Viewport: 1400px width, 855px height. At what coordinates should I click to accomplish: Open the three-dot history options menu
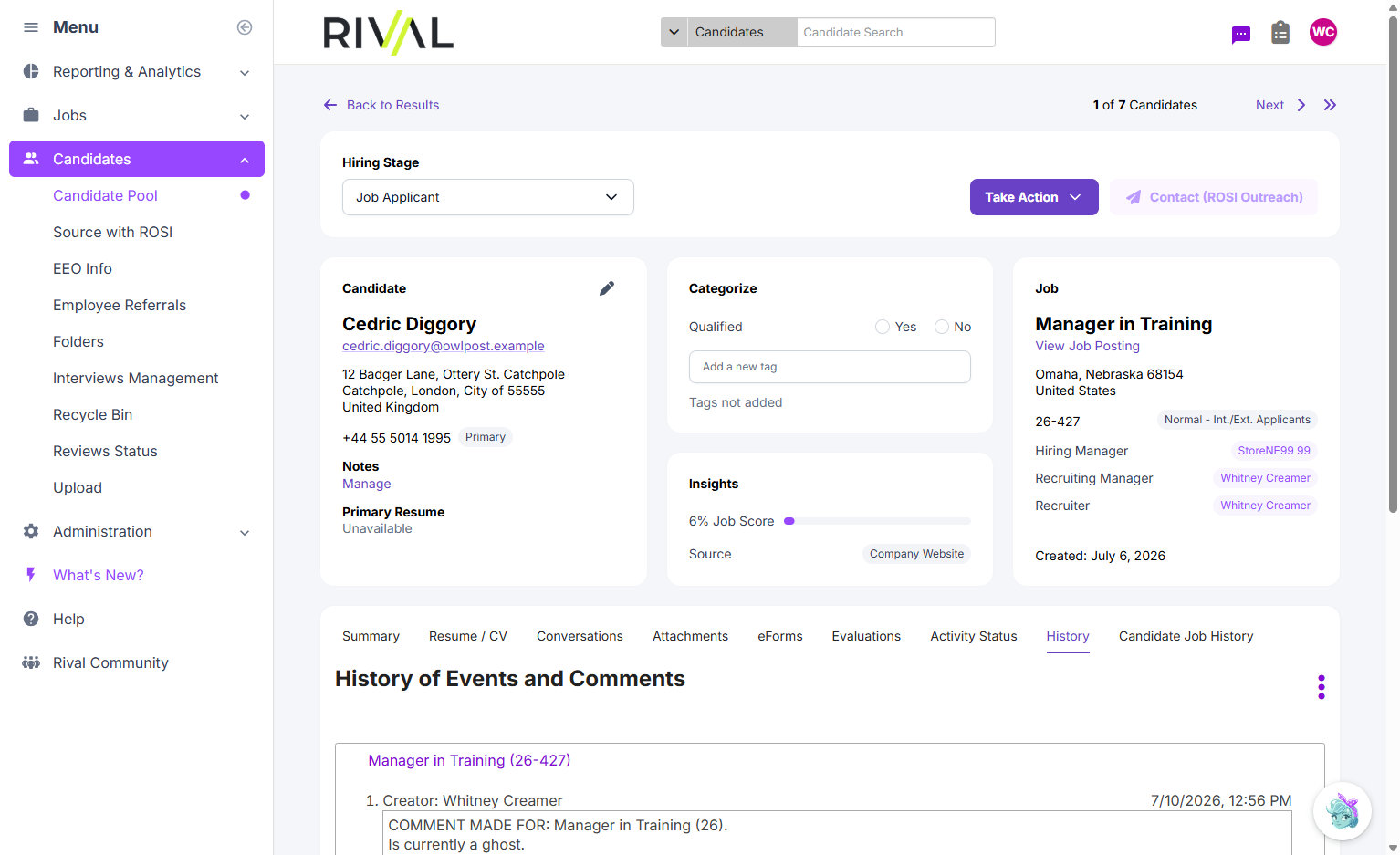1321,687
